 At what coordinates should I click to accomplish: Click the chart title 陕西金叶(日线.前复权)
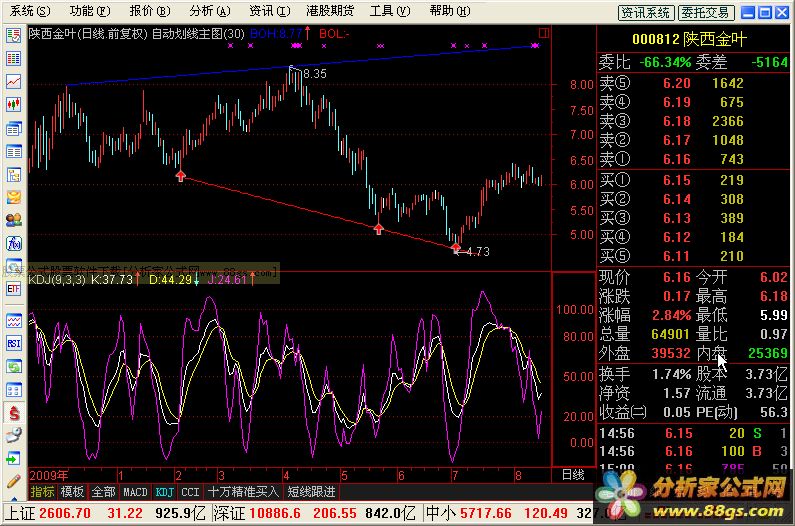point(88,33)
